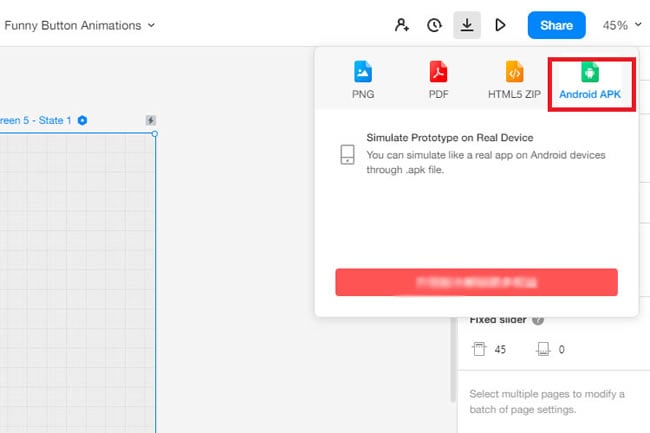Click the red download button in export panel
650x433 pixels.
pyautogui.click(x=476, y=282)
